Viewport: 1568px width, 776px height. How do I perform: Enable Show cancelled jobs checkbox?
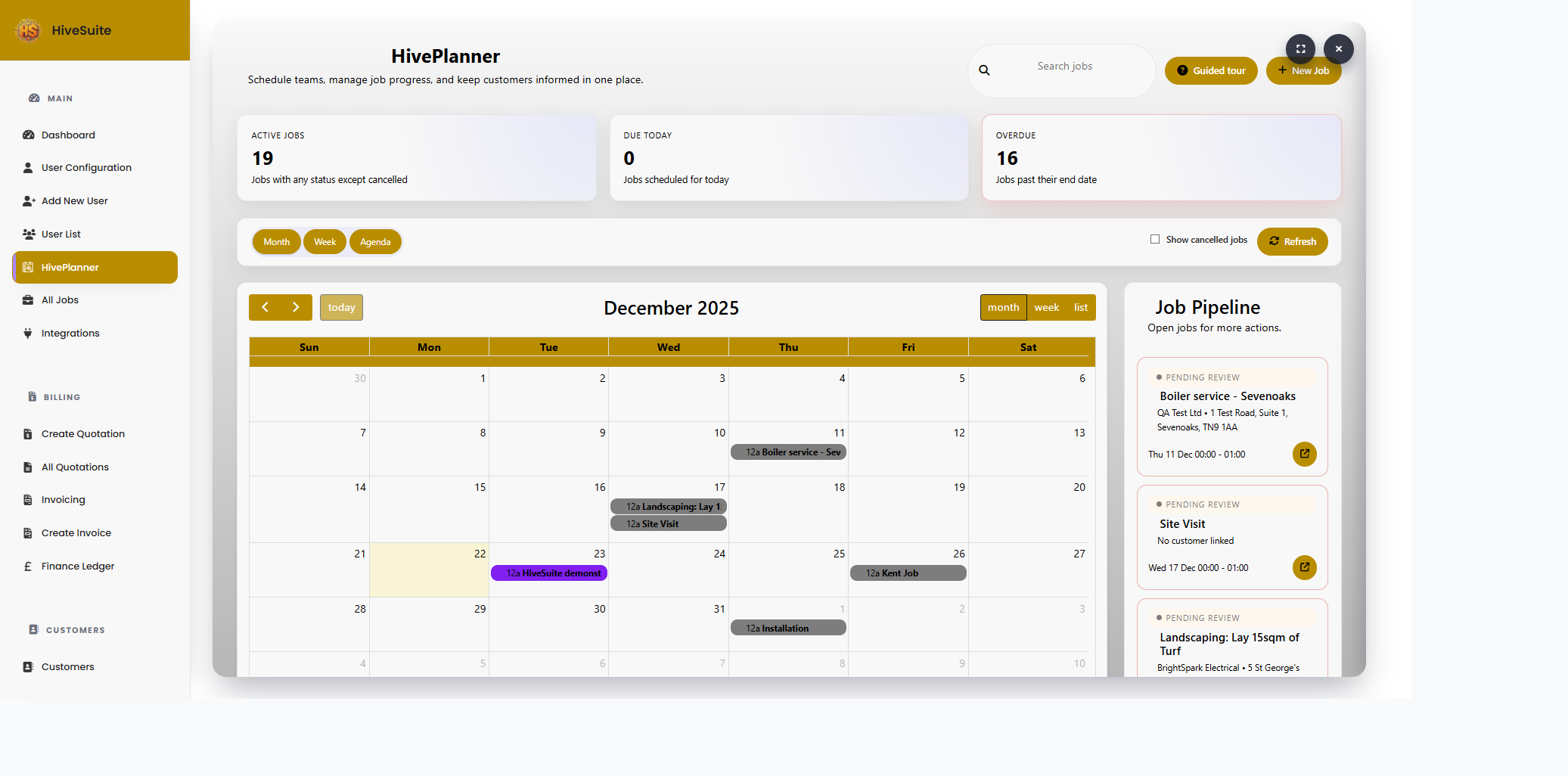click(x=1155, y=239)
